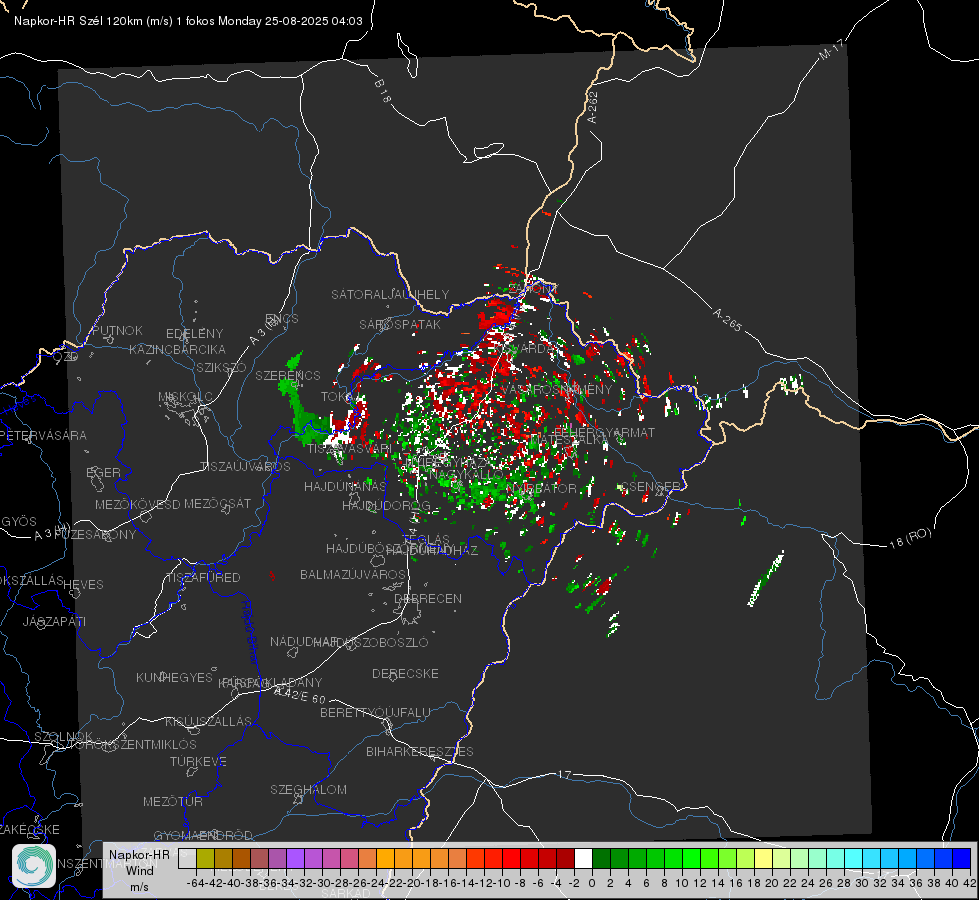Select the M-17 road label
The height and width of the screenshot is (900, 979).
coord(831,50)
